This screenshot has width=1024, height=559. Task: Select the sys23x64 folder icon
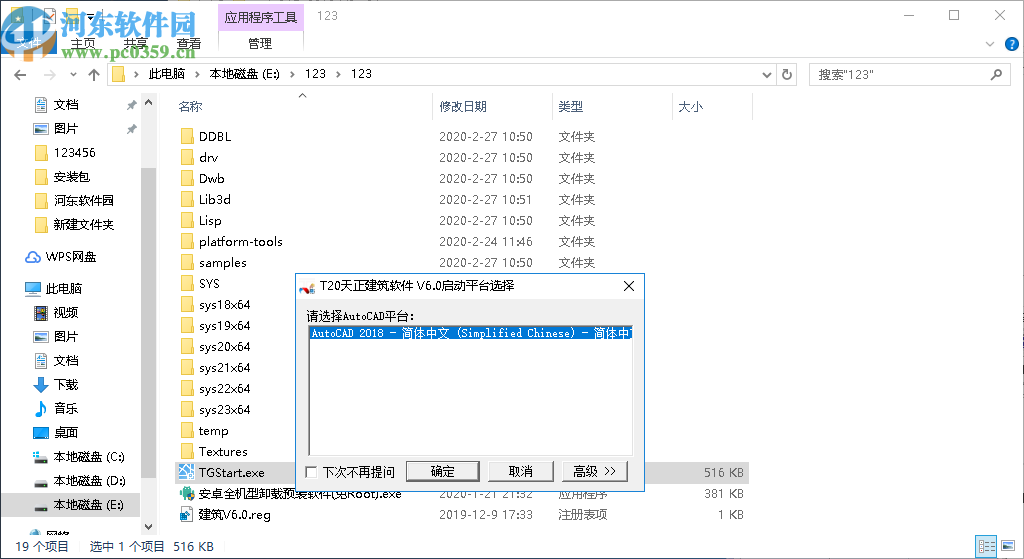(187, 409)
